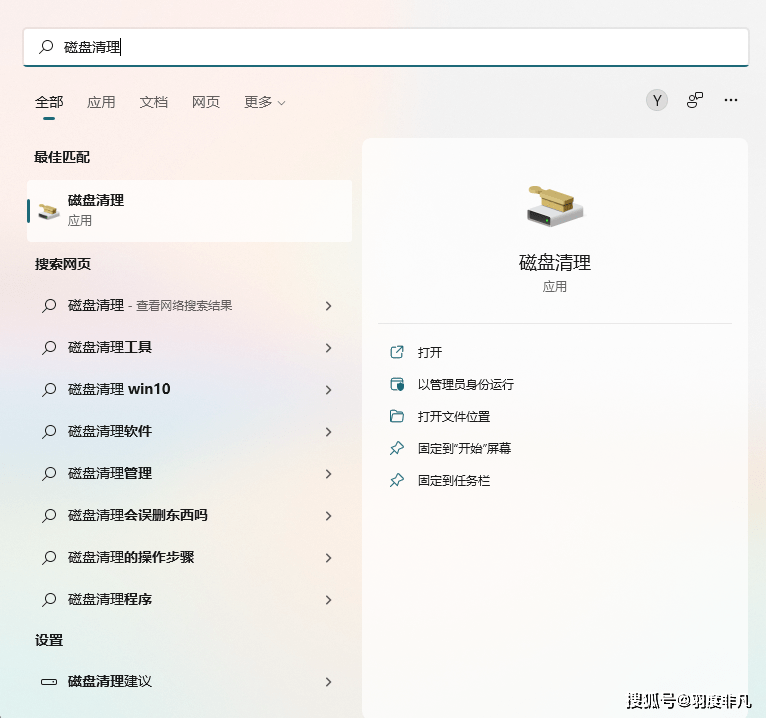Open the three-dot options menu
Screen dimensions: 766x718
pyautogui.click(x=731, y=100)
